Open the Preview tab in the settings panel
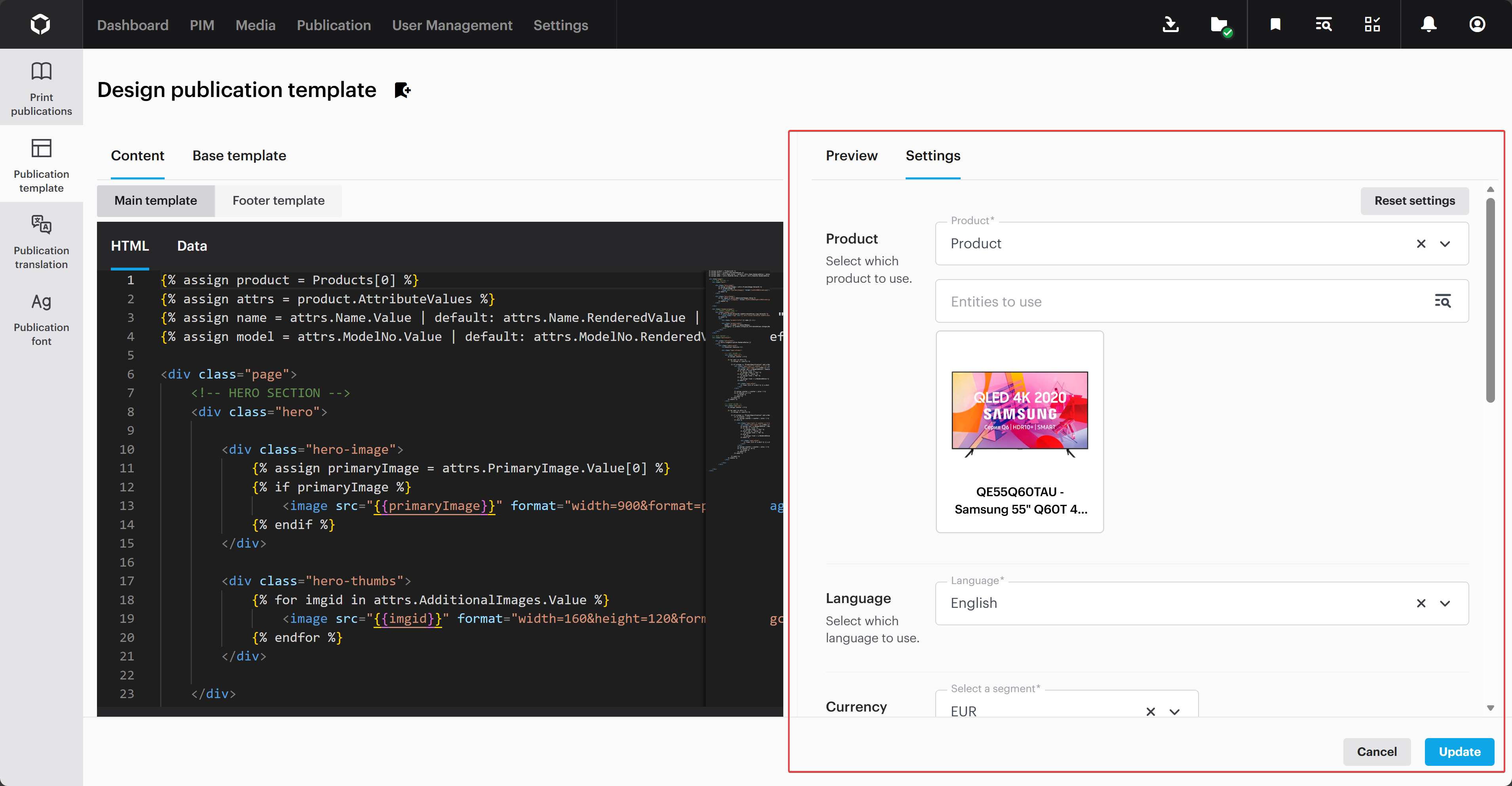Image resolution: width=1512 pixels, height=786 pixels. tap(852, 156)
